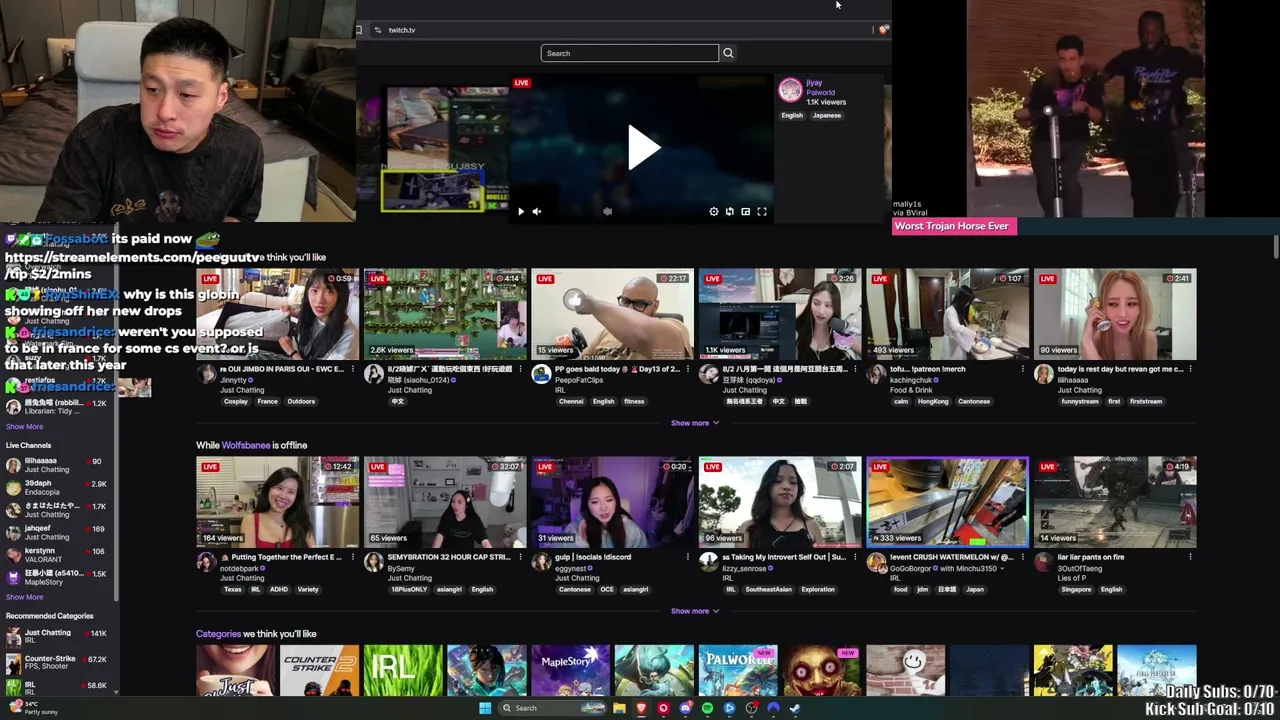Unmute the featured stream volume icon
Screen dimensions: 1280x720
pyautogui.click(x=537, y=212)
